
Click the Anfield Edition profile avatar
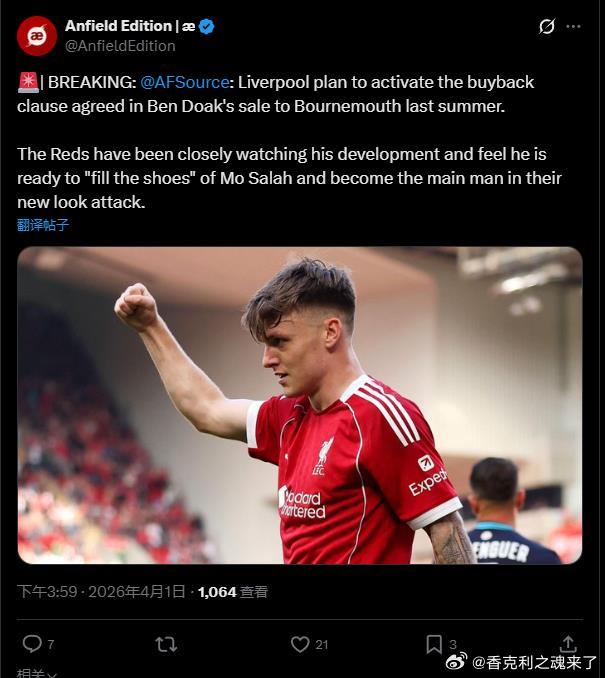tap(37, 36)
